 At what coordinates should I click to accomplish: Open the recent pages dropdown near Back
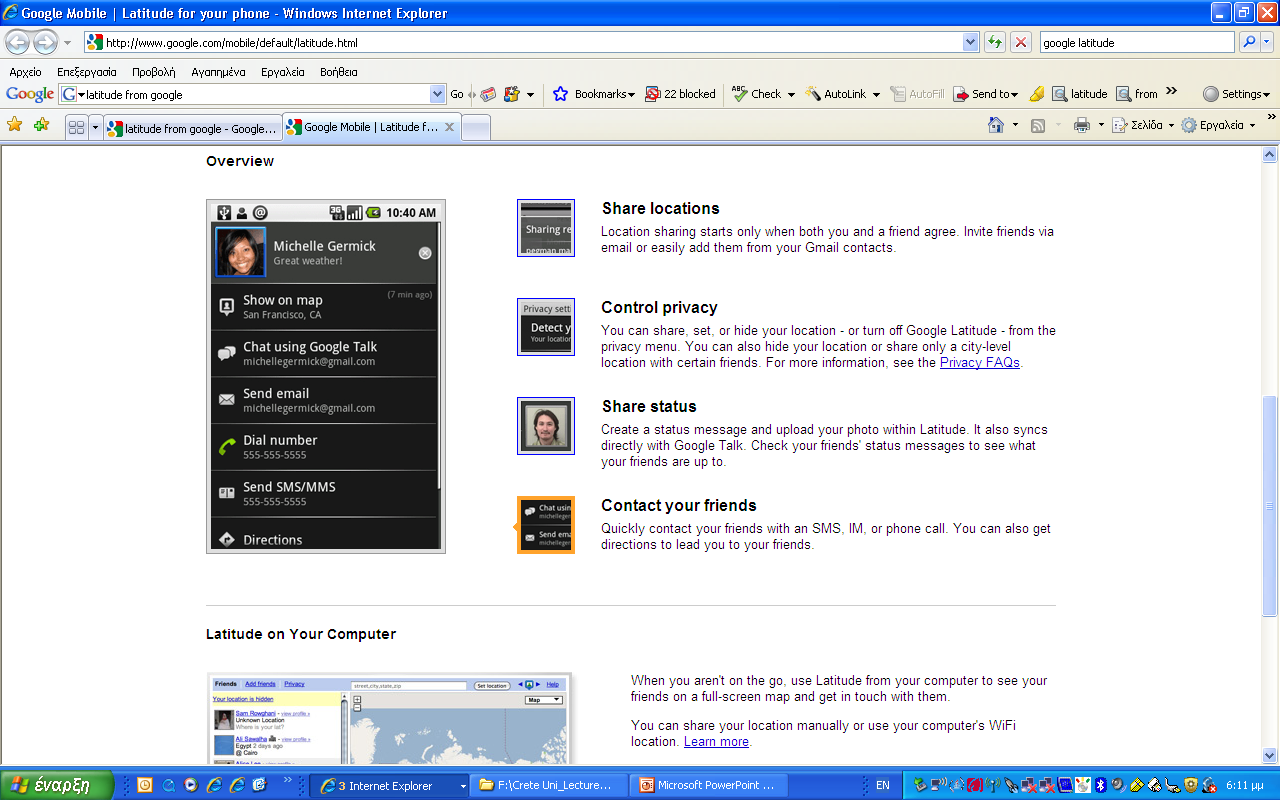point(67,43)
